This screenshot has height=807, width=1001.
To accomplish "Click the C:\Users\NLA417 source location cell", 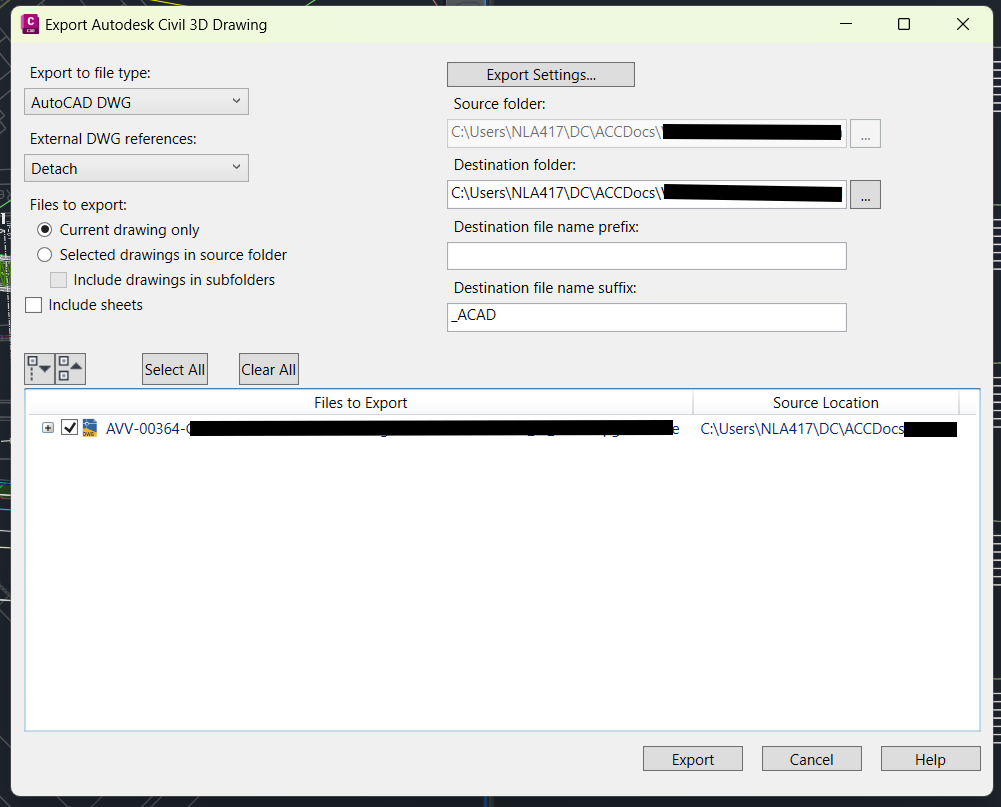I will [x=828, y=428].
